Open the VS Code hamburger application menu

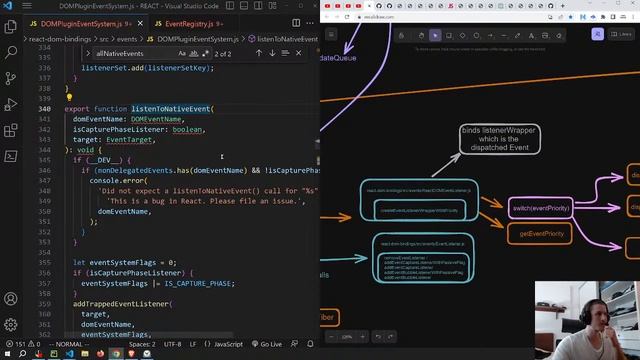(27, 6)
